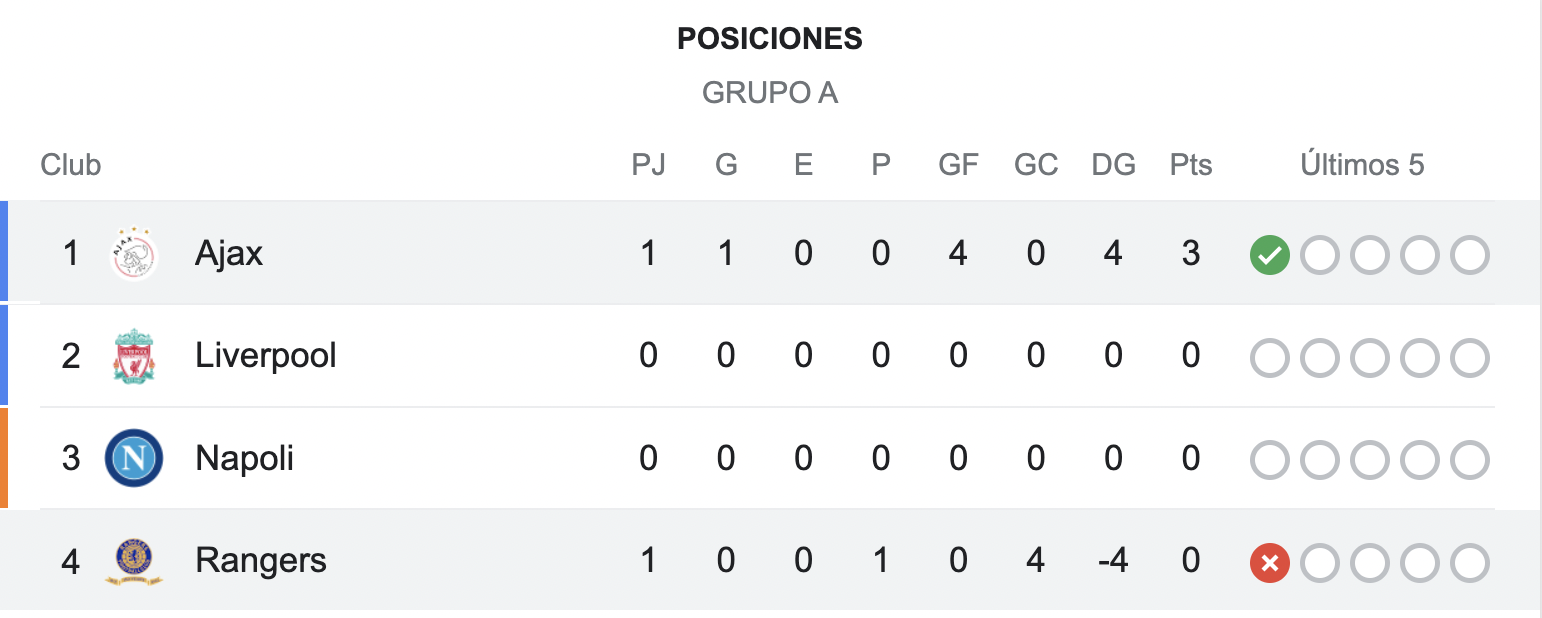This screenshot has height=618, width=1542.
Task: Click the Ajax club crest icon
Action: click(x=134, y=254)
